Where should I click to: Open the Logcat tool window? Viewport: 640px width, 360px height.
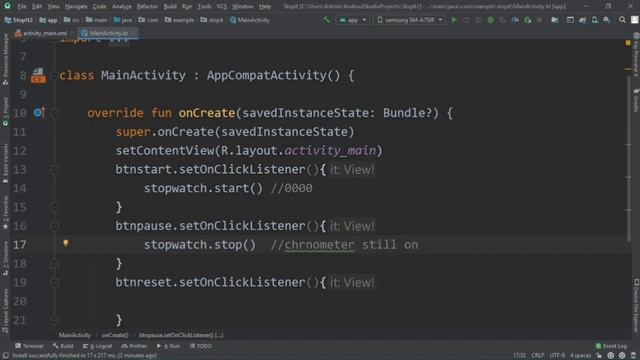(x=97, y=346)
